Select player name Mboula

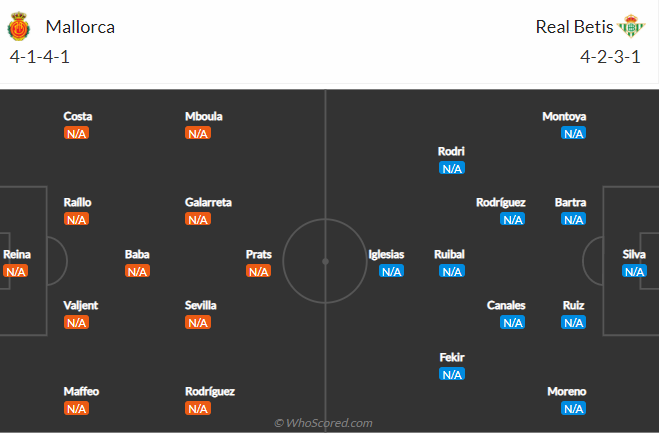pyautogui.click(x=203, y=116)
